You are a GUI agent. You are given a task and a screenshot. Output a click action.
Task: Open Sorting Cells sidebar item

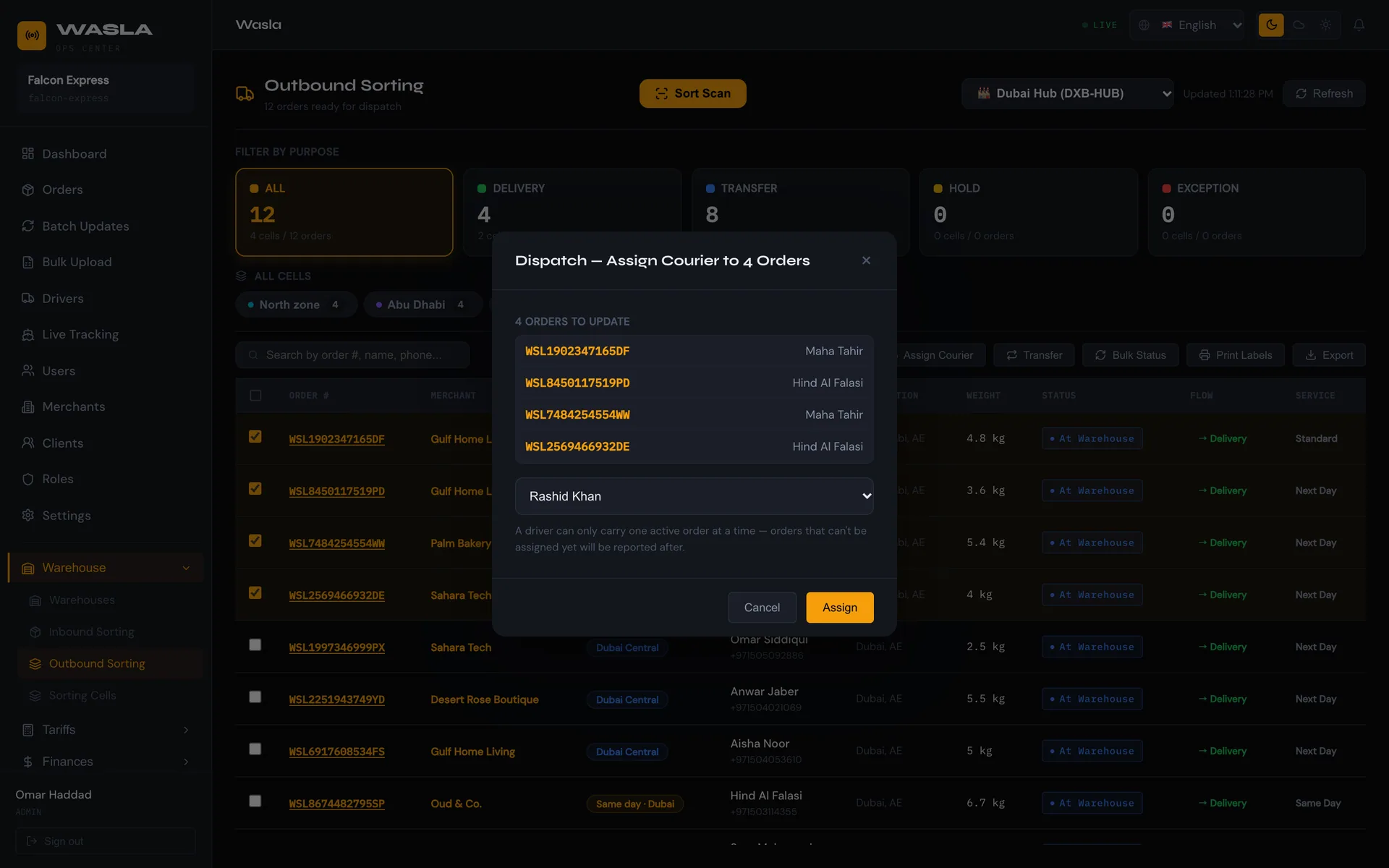click(x=110, y=695)
